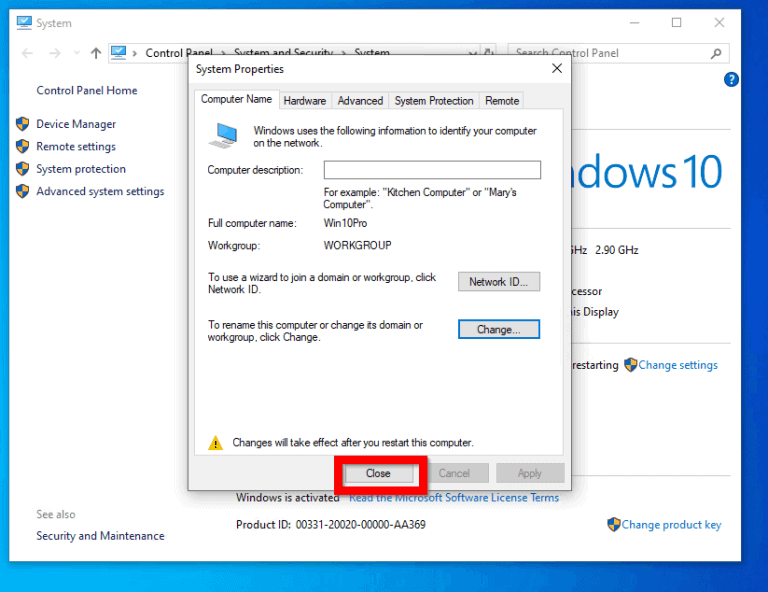Click the search magnifier icon

coord(716,53)
